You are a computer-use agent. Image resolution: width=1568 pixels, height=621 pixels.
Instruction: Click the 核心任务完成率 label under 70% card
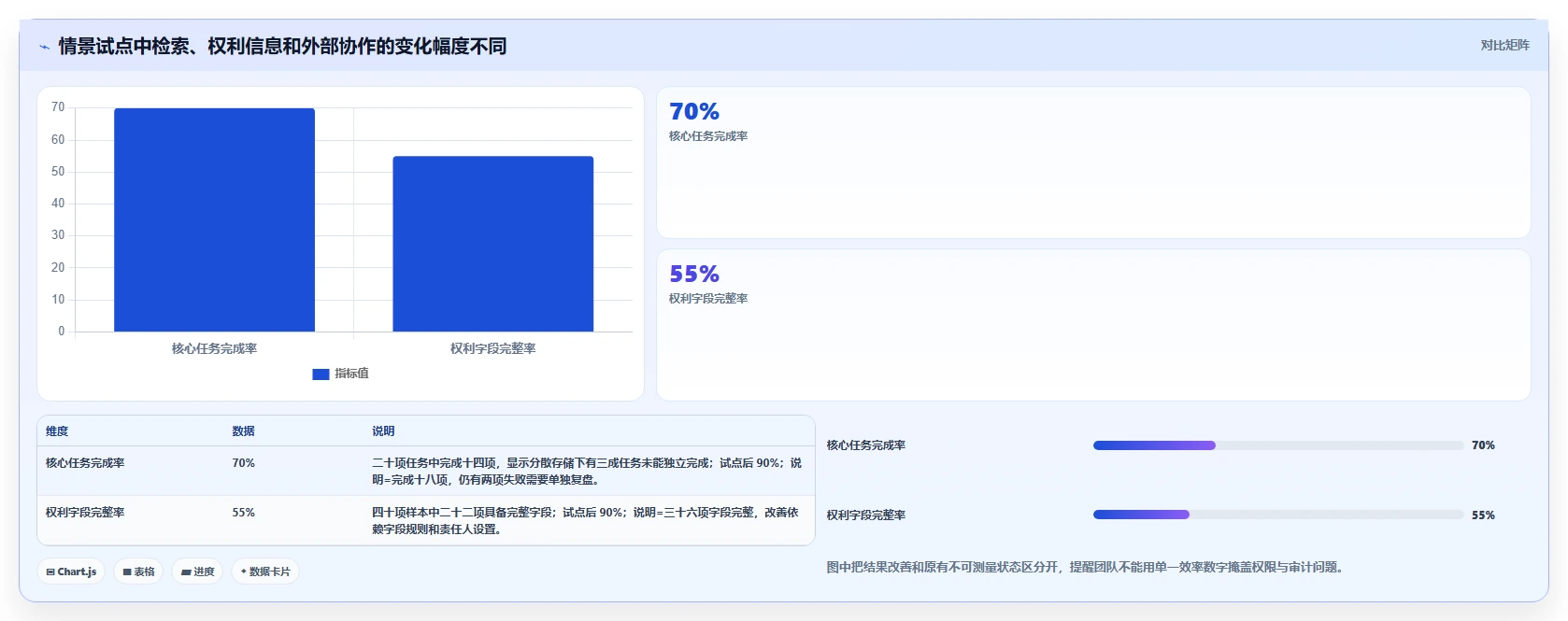tap(708, 136)
